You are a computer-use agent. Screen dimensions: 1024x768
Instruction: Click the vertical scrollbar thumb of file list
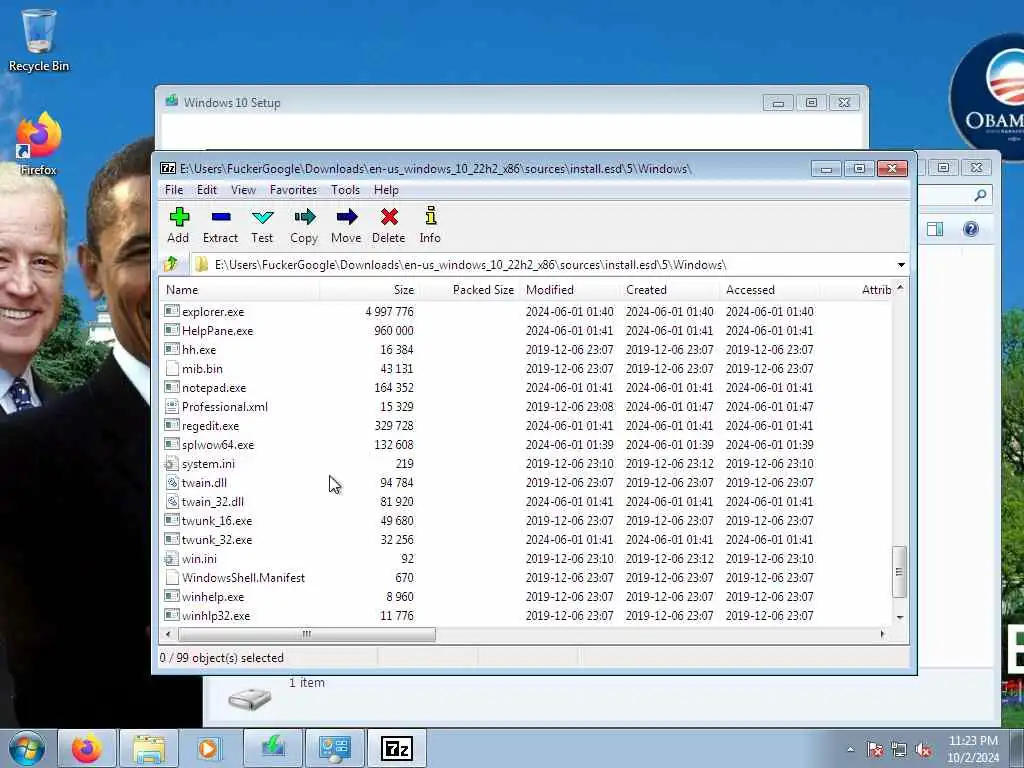pyautogui.click(x=899, y=572)
